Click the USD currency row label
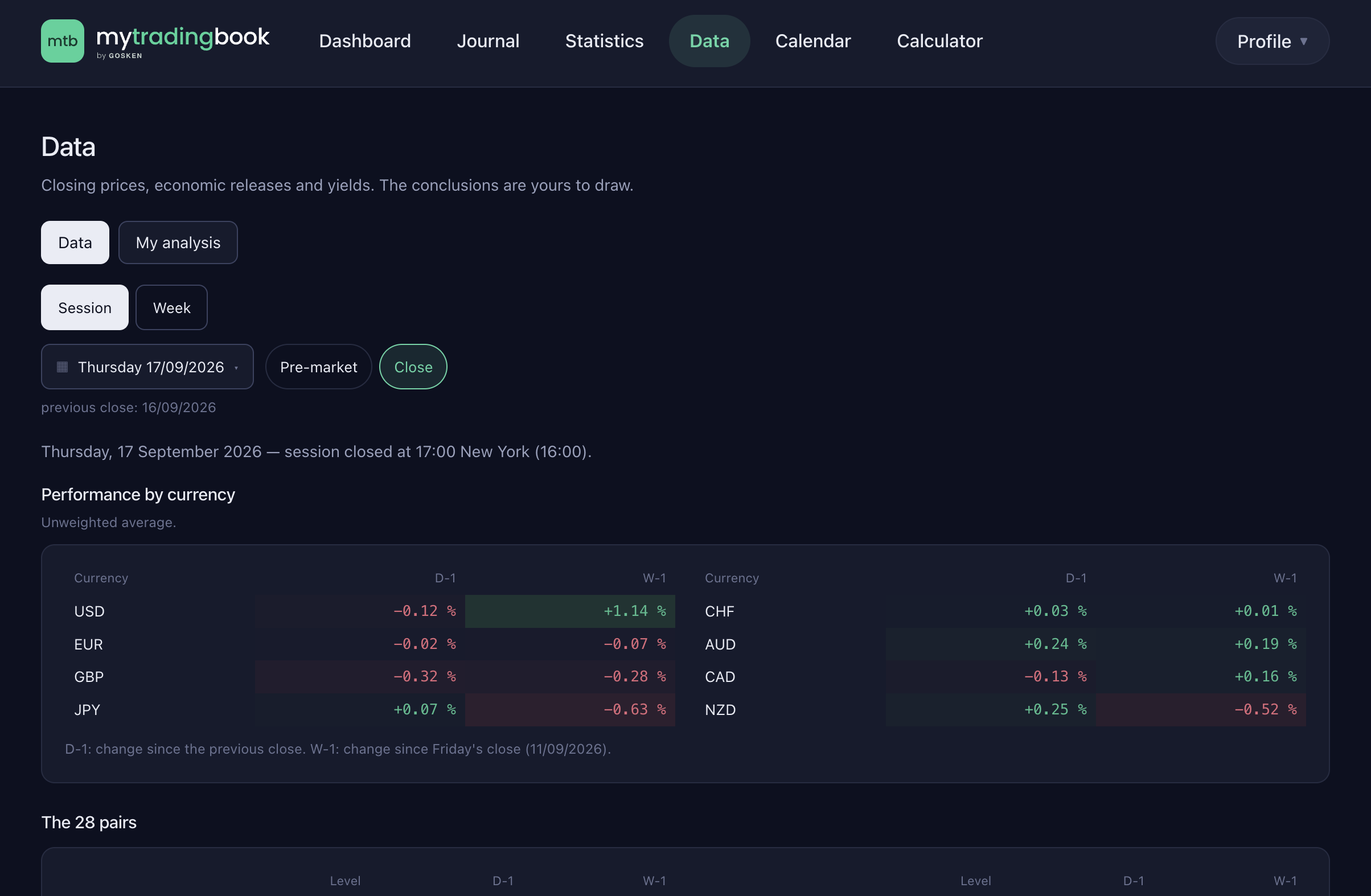This screenshot has height=896, width=1371. pos(89,611)
